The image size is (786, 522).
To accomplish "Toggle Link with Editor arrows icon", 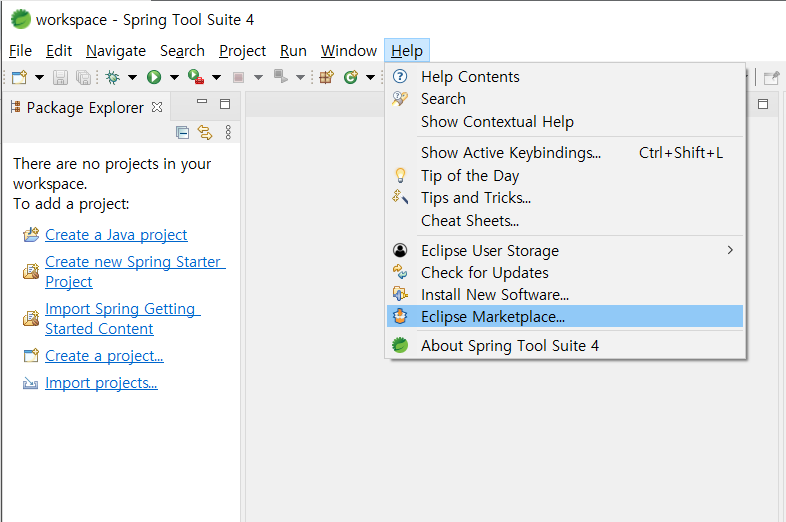I will 205,132.
